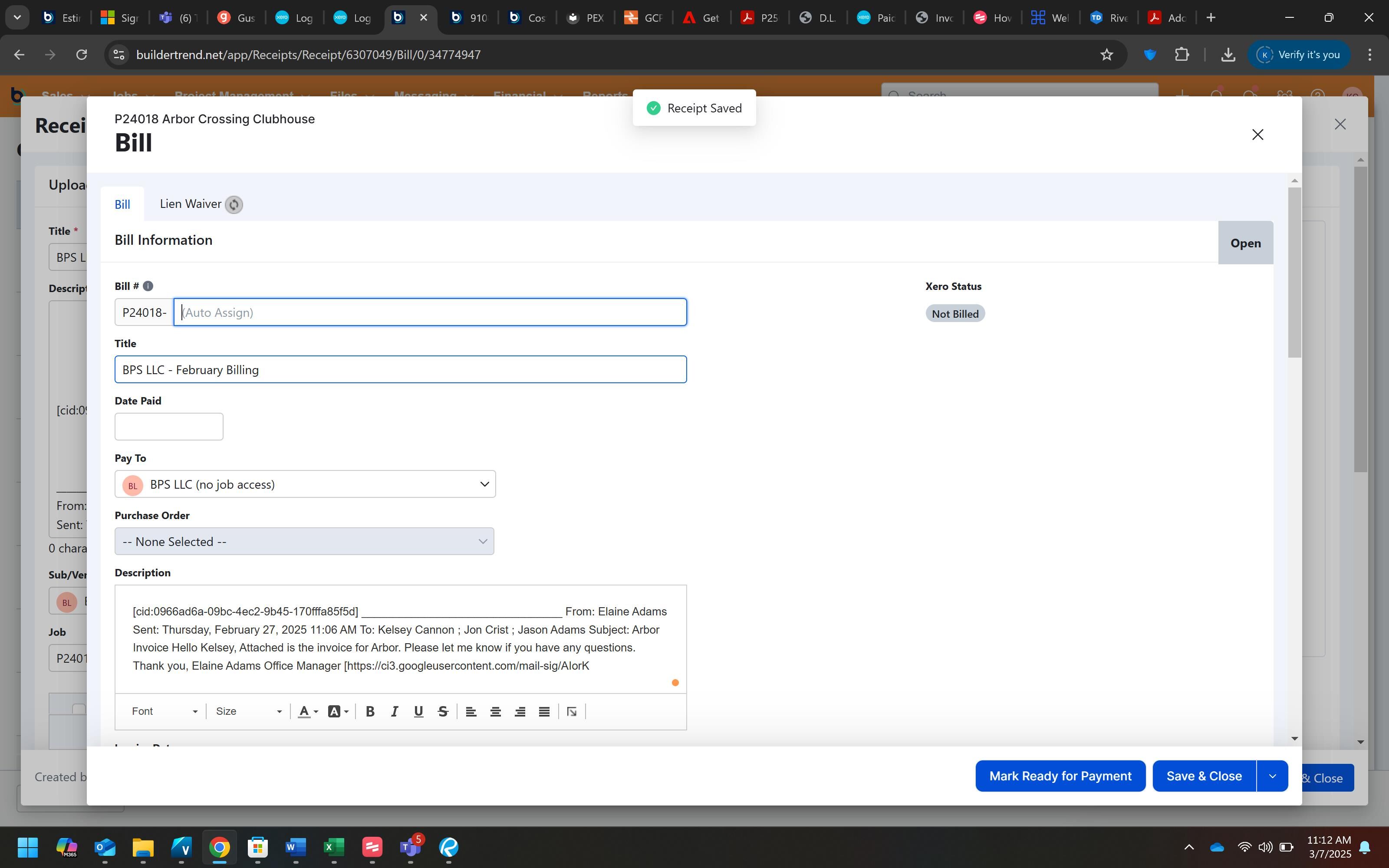The width and height of the screenshot is (1389, 868).
Task: Select the Bill tab
Action: click(122, 205)
